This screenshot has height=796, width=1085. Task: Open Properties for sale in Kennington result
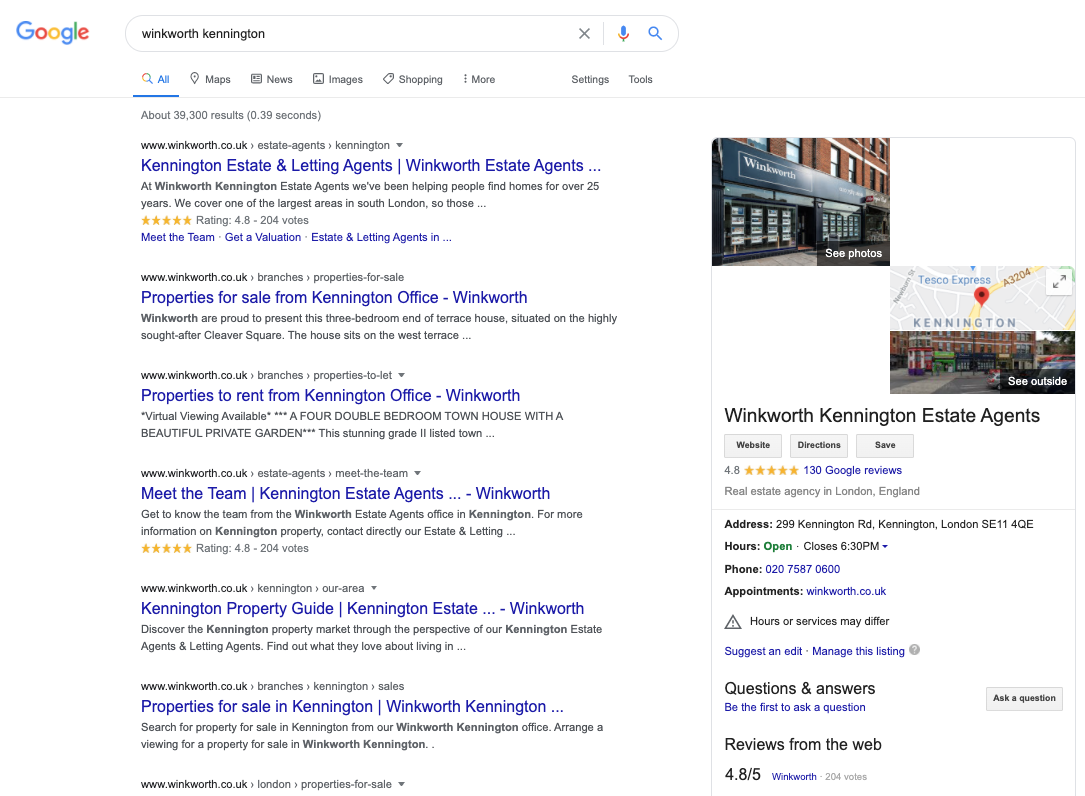pyautogui.click(x=352, y=707)
